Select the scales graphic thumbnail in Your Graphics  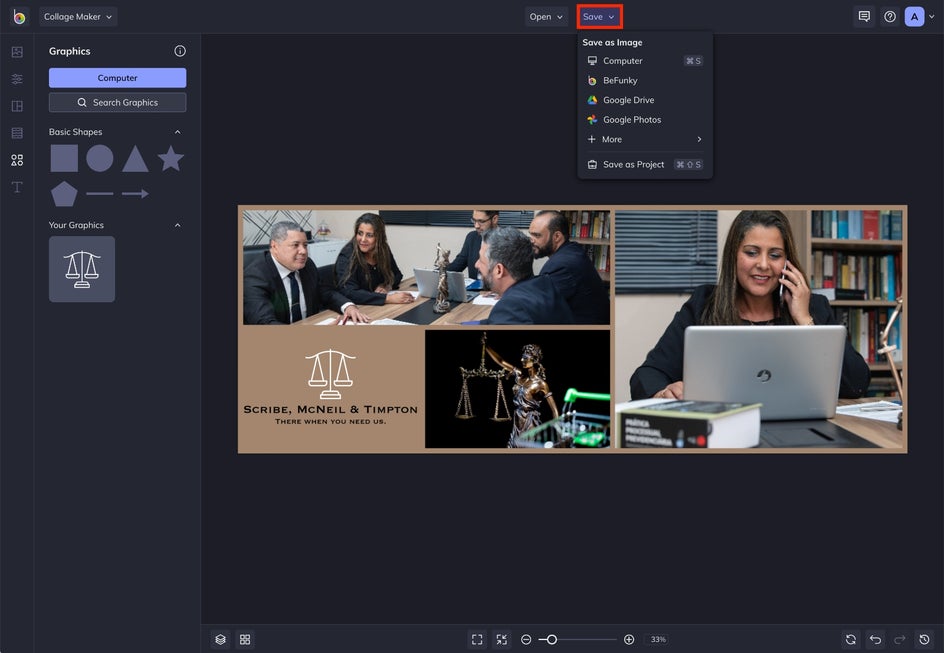point(82,269)
